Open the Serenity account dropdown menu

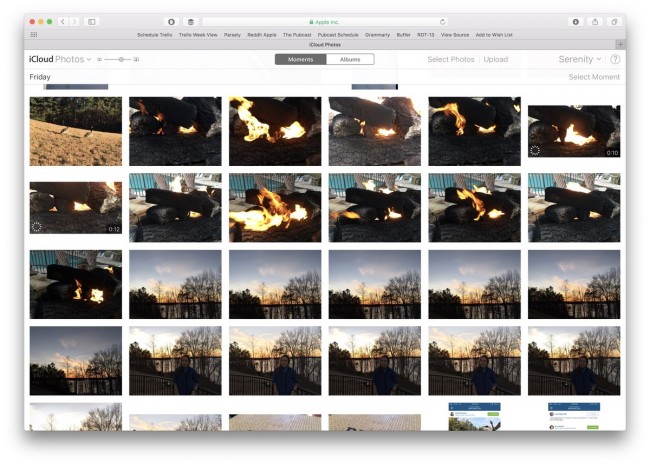pyautogui.click(x=580, y=59)
